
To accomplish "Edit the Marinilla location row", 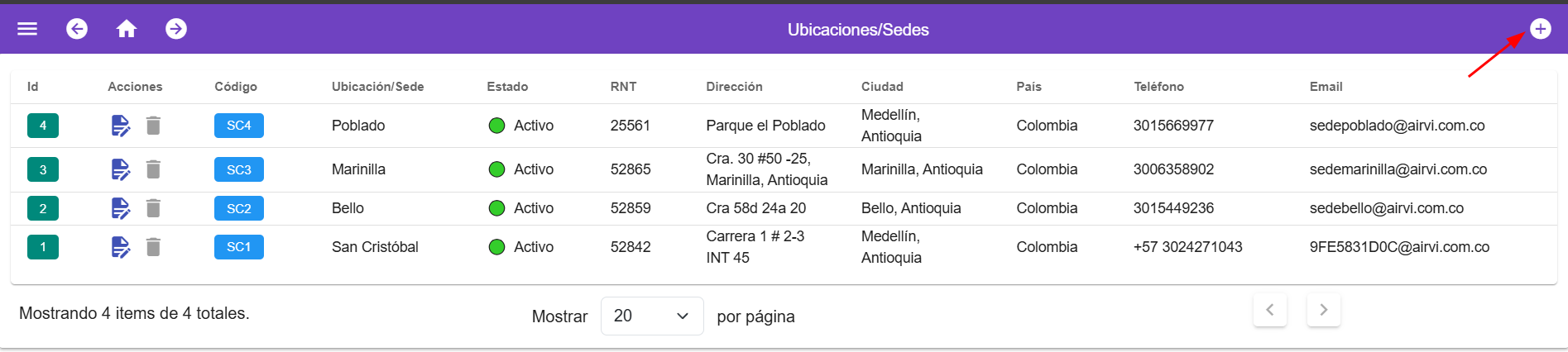I will [x=121, y=169].
